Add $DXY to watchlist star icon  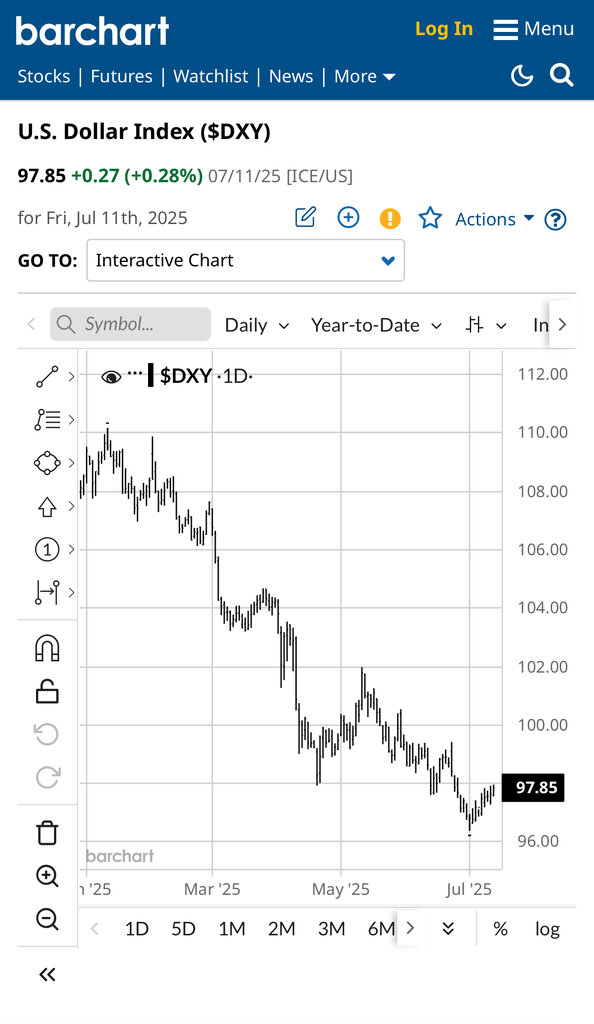coord(430,218)
